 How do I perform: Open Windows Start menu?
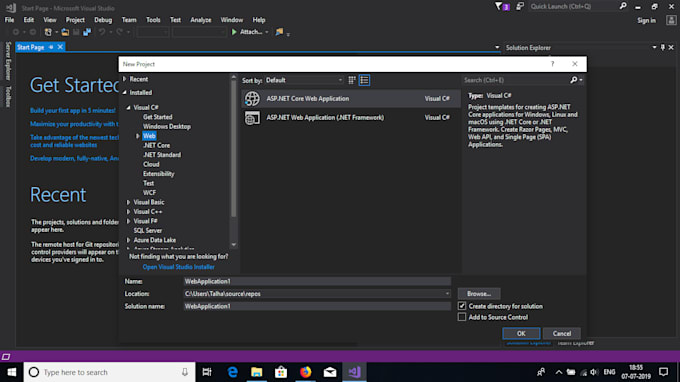click(x=12, y=372)
